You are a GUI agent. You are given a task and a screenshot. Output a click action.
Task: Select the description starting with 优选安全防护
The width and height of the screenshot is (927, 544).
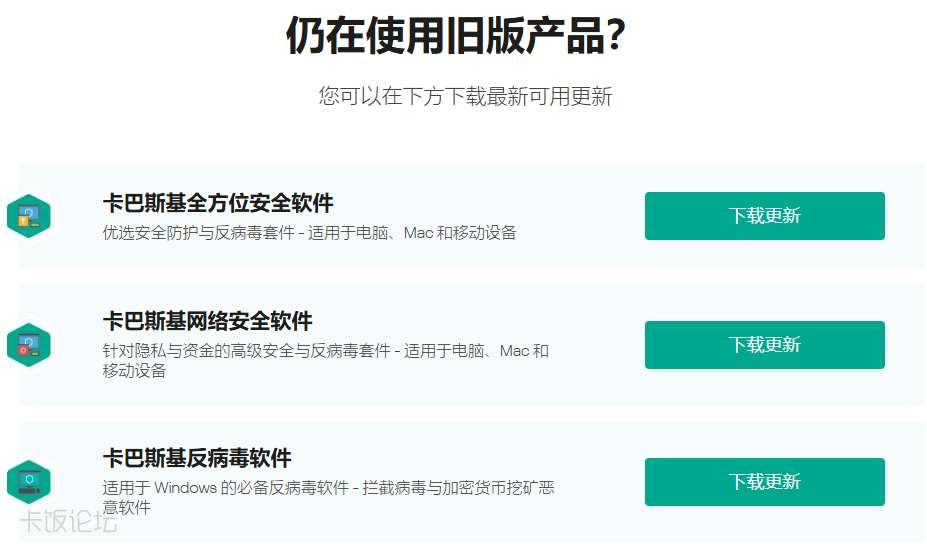click(309, 233)
